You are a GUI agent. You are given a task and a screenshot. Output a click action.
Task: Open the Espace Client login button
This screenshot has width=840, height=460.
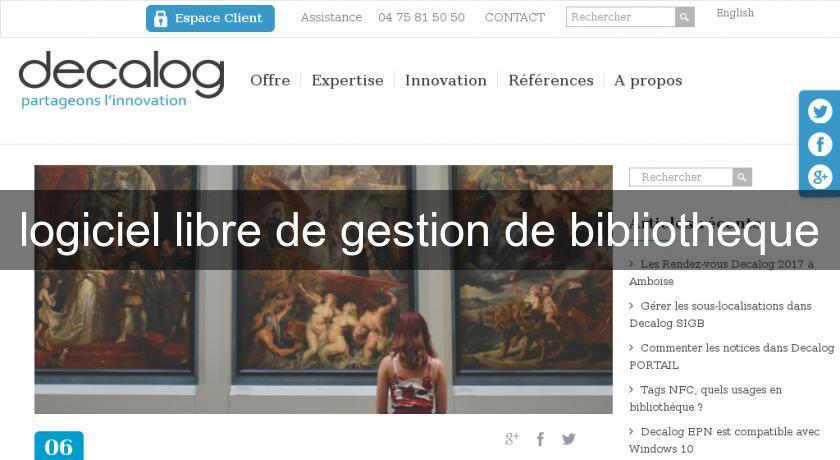click(x=210, y=18)
